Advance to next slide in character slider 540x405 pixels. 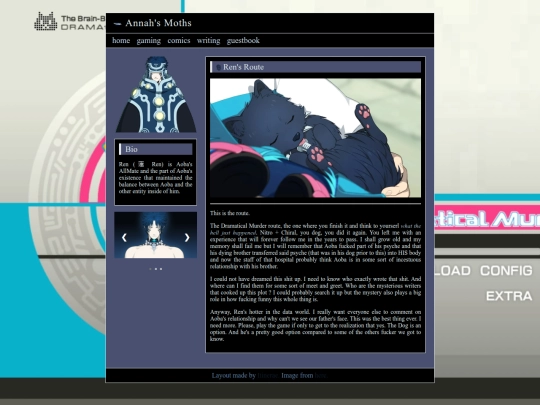(187, 237)
